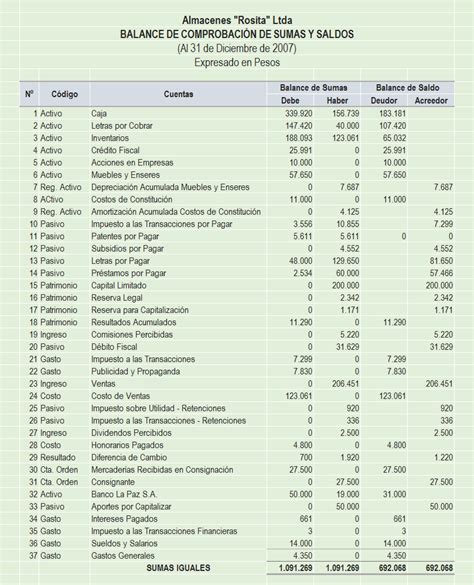The image size is (474, 585).
Task: Click the 'Letras por Cobrar' account cell
Action: click(122, 126)
